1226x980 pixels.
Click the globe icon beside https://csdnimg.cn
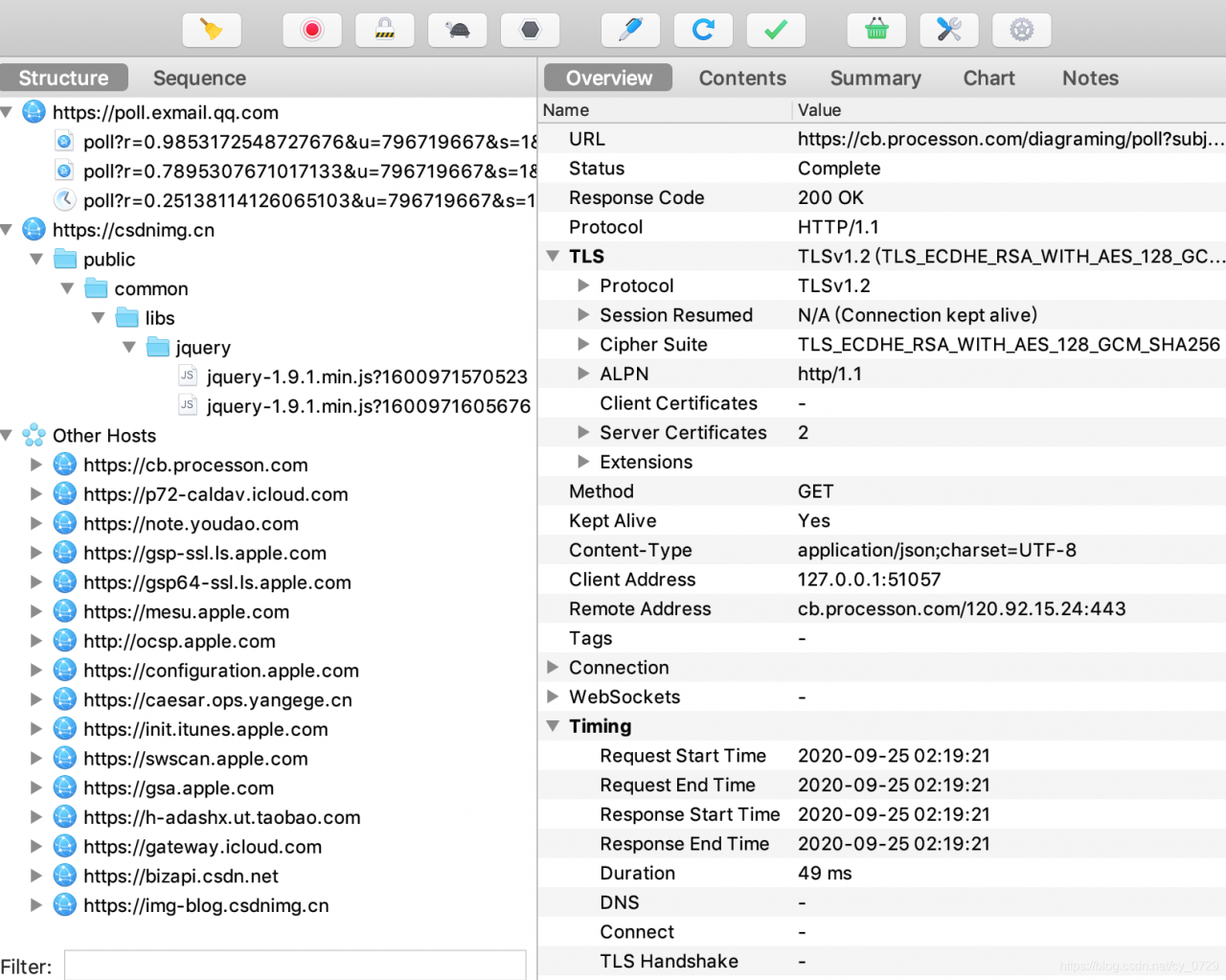click(x=34, y=230)
